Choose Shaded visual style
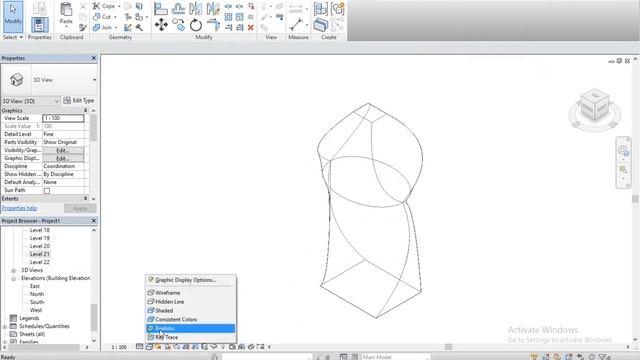Image resolution: width=640 pixels, height=360 pixels. tap(191, 311)
